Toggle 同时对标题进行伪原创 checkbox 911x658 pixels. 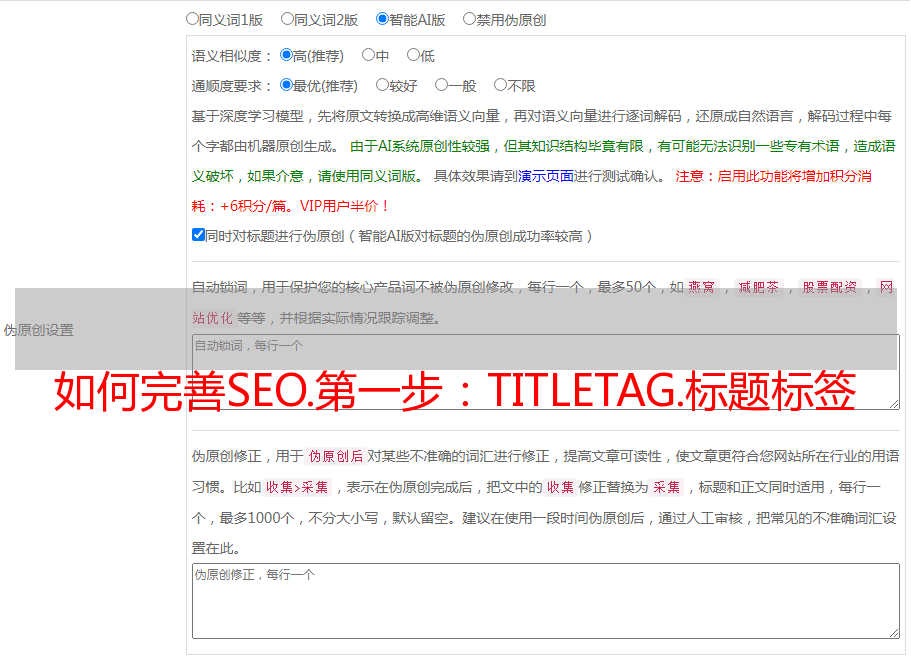tap(198, 235)
